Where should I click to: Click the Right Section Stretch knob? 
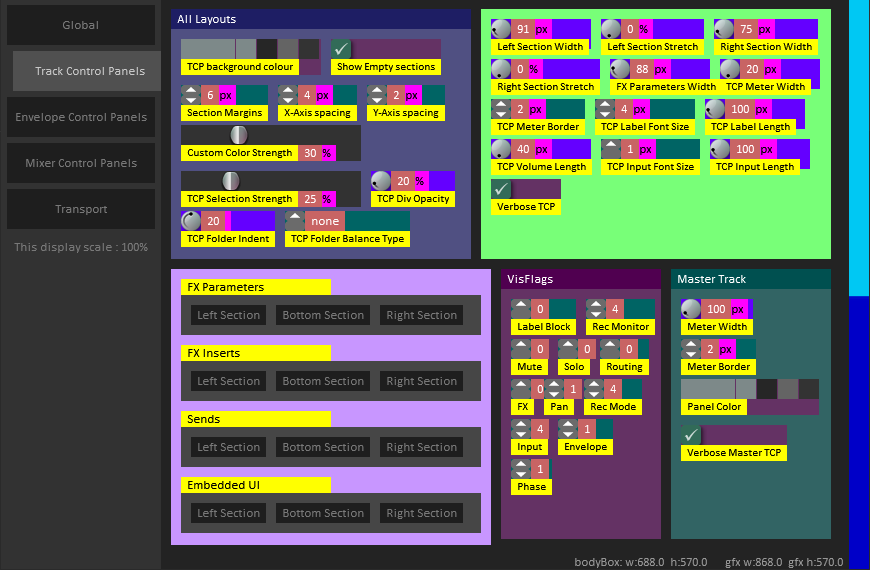pyautogui.click(x=501, y=69)
